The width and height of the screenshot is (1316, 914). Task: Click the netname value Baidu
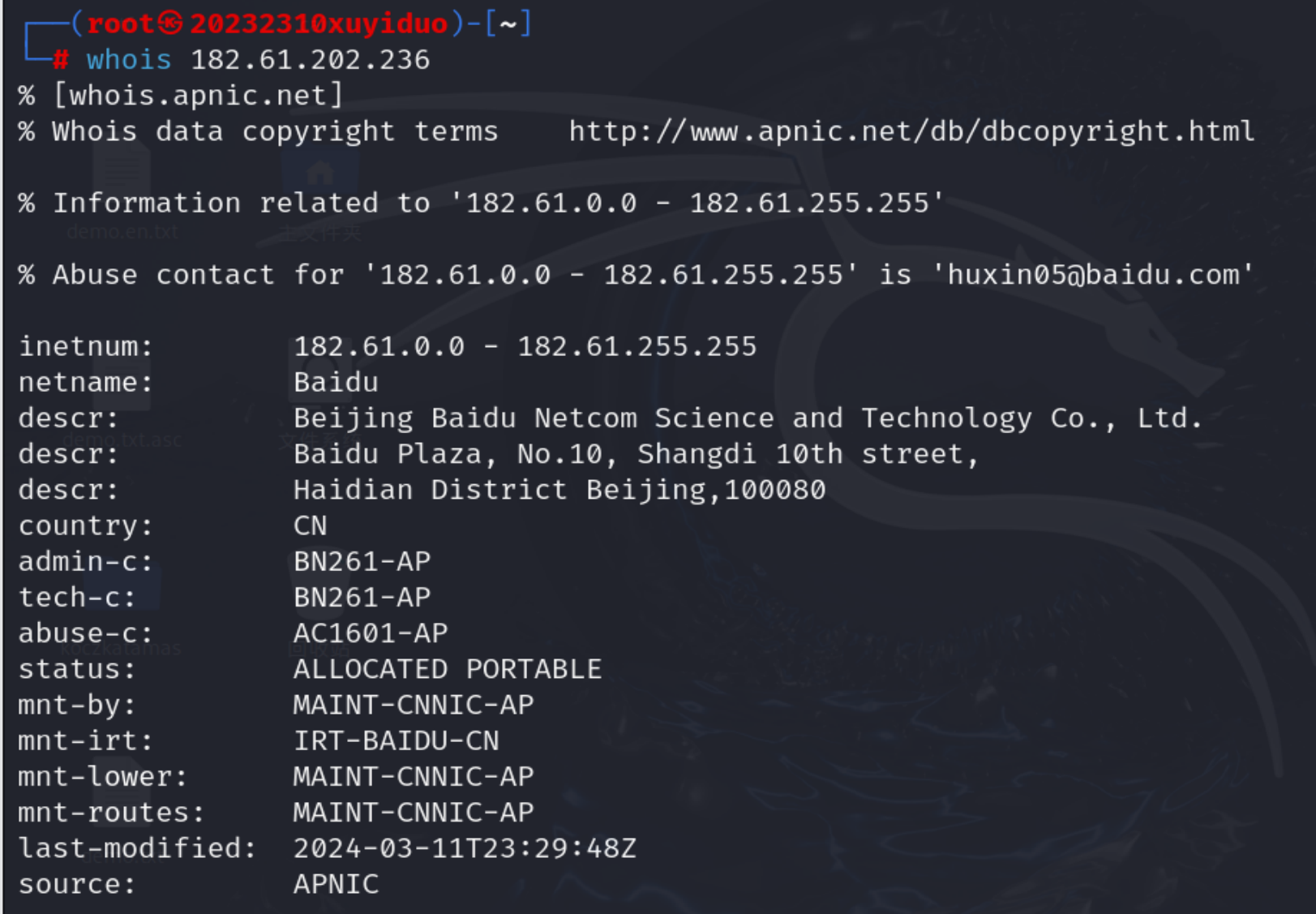[x=336, y=382]
